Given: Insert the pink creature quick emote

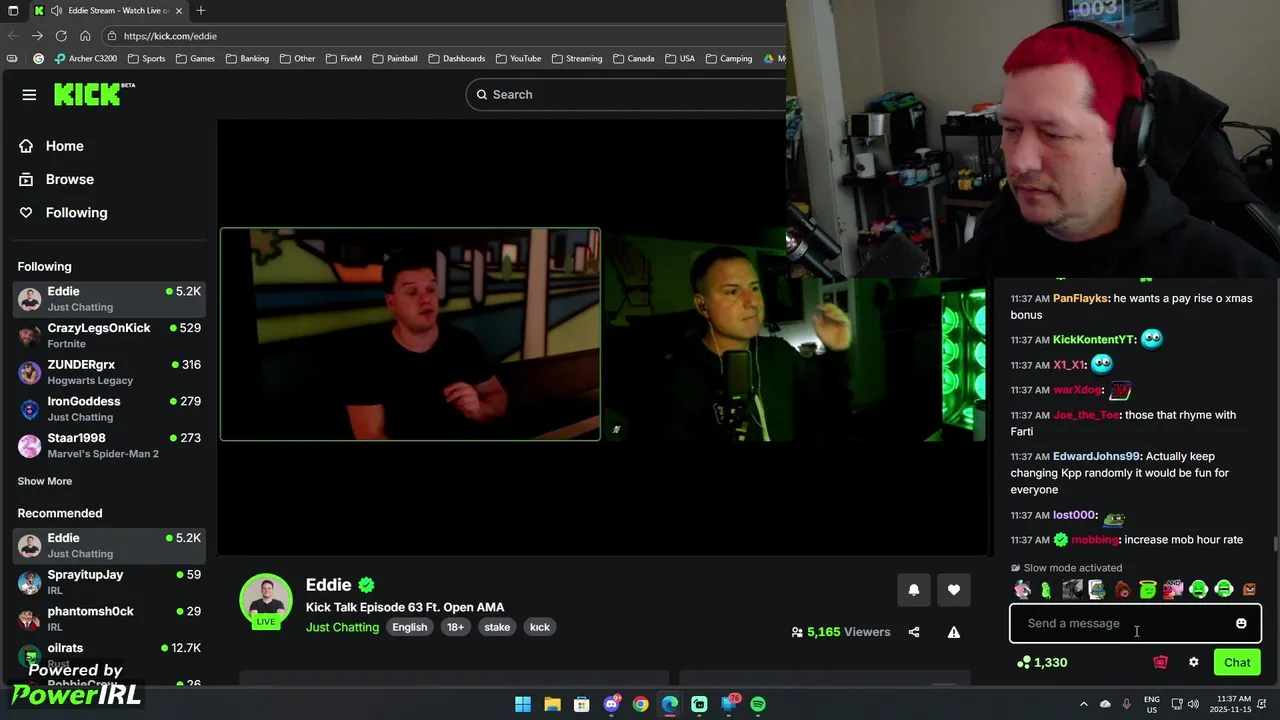Looking at the screenshot, I should point(1022,590).
